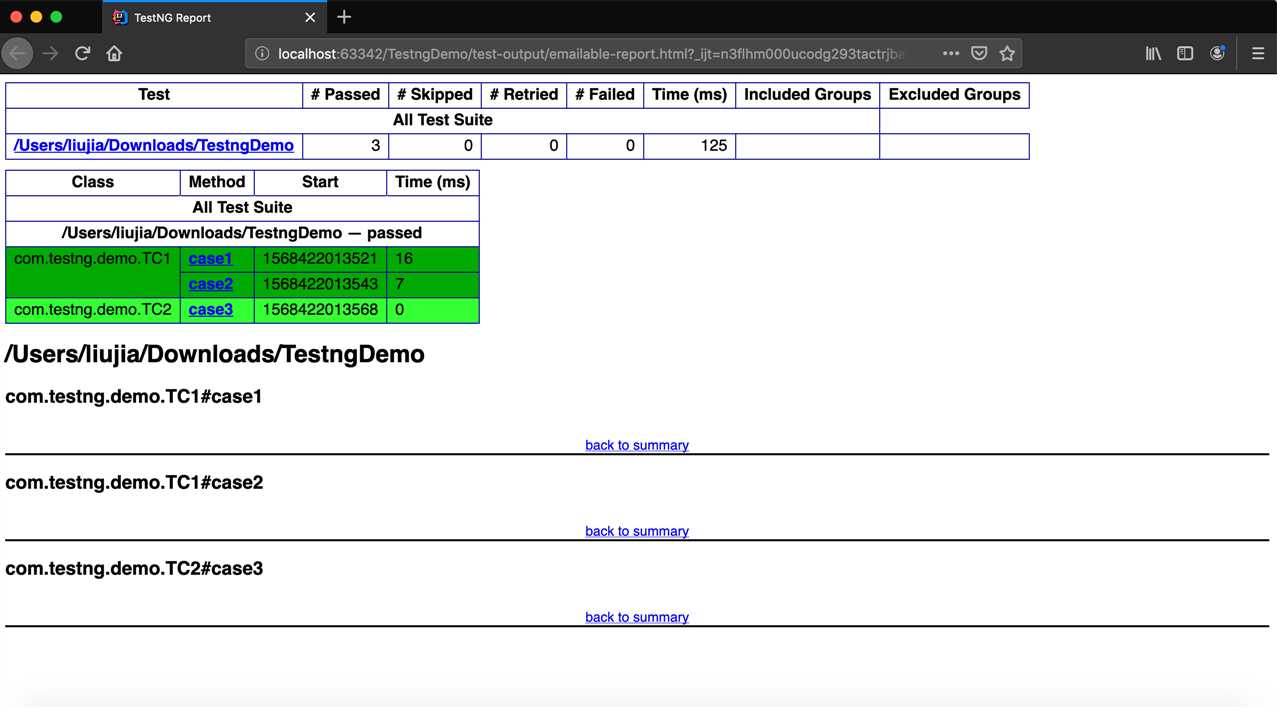Click the summary table All Test Suite row
Screen dimensions: 1277x708
(443, 120)
